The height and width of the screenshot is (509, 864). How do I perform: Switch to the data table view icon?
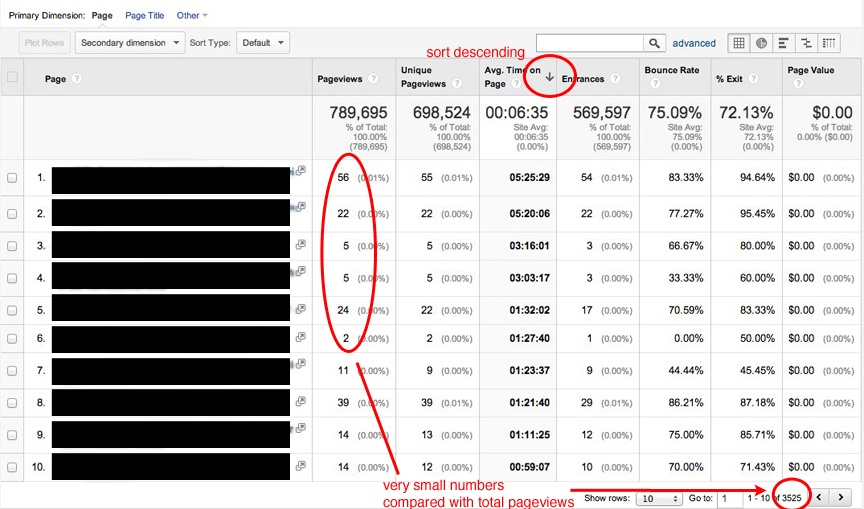coord(738,43)
